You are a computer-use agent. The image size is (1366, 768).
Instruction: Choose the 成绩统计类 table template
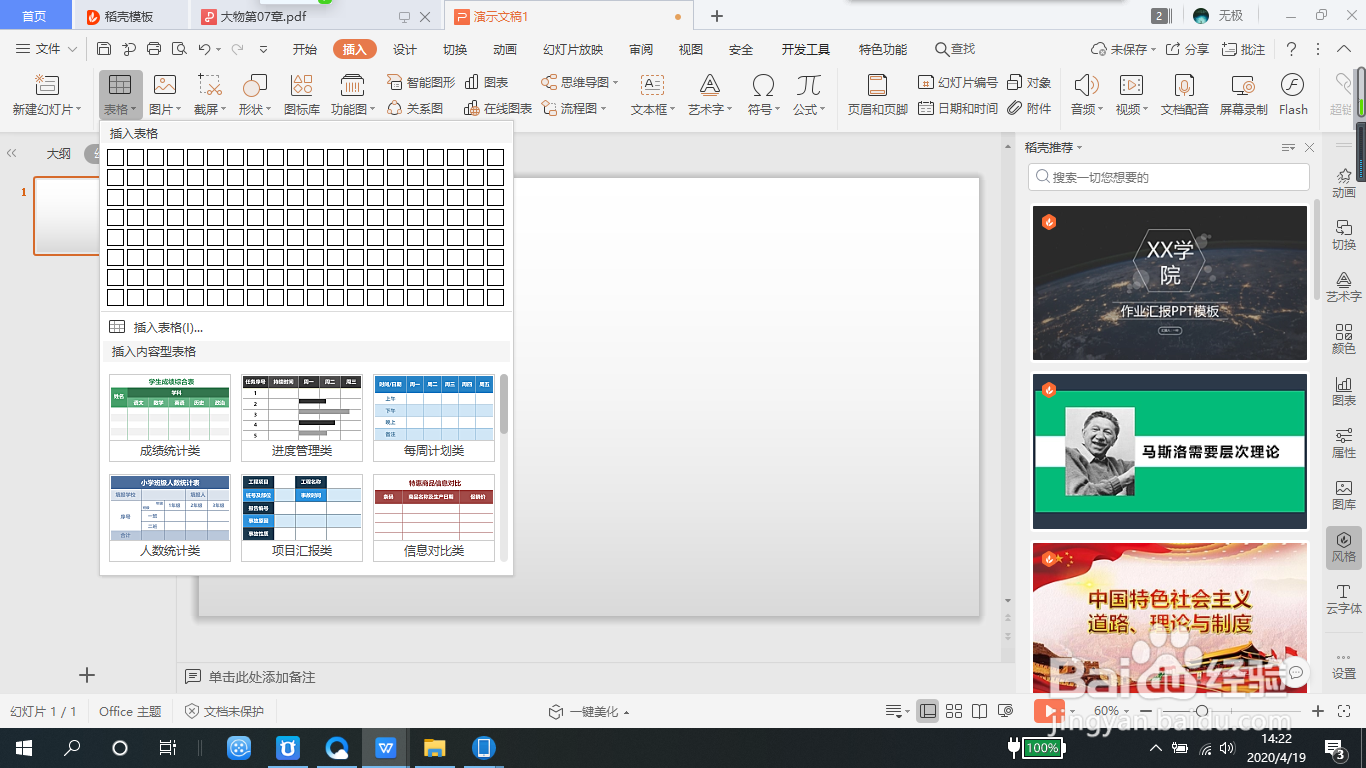[170, 417]
